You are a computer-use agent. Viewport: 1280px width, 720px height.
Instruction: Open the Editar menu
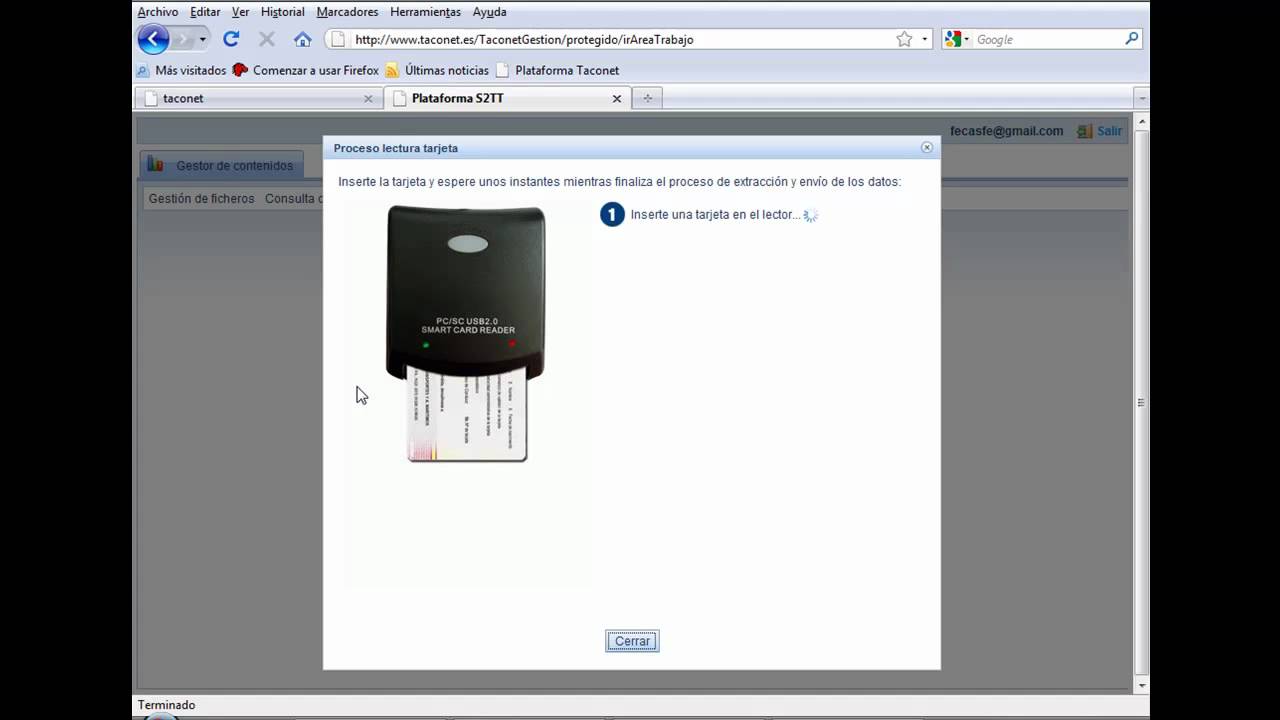click(x=205, y=12)
